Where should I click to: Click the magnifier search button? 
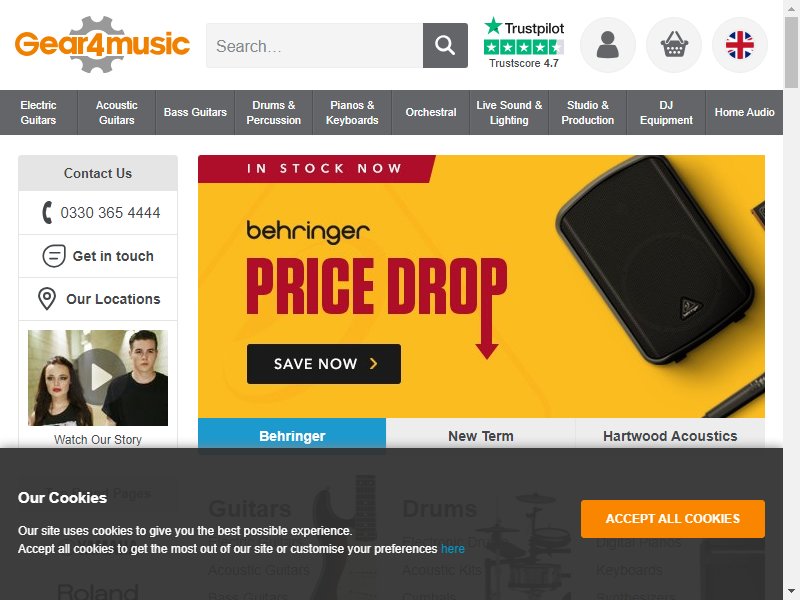(445, 45)
